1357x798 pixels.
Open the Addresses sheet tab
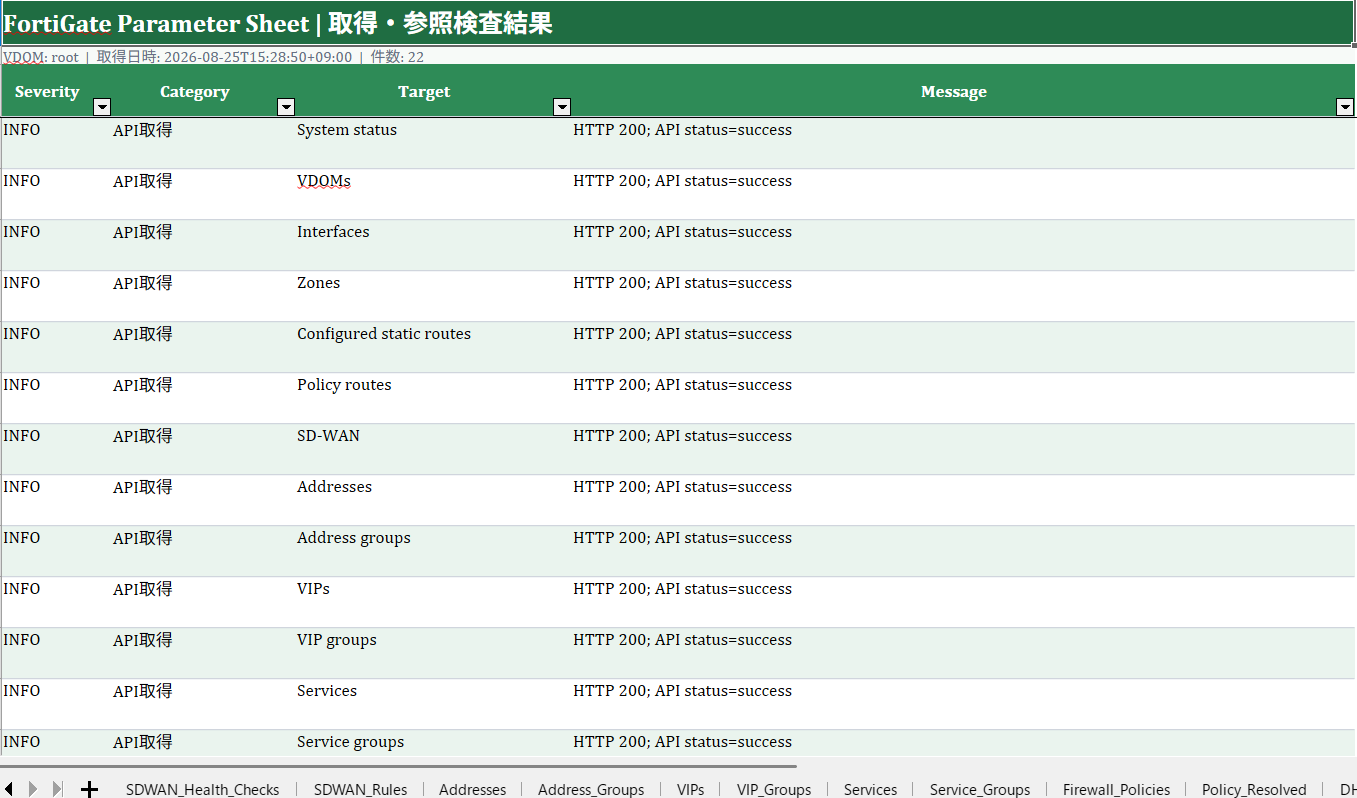[472, 789]
